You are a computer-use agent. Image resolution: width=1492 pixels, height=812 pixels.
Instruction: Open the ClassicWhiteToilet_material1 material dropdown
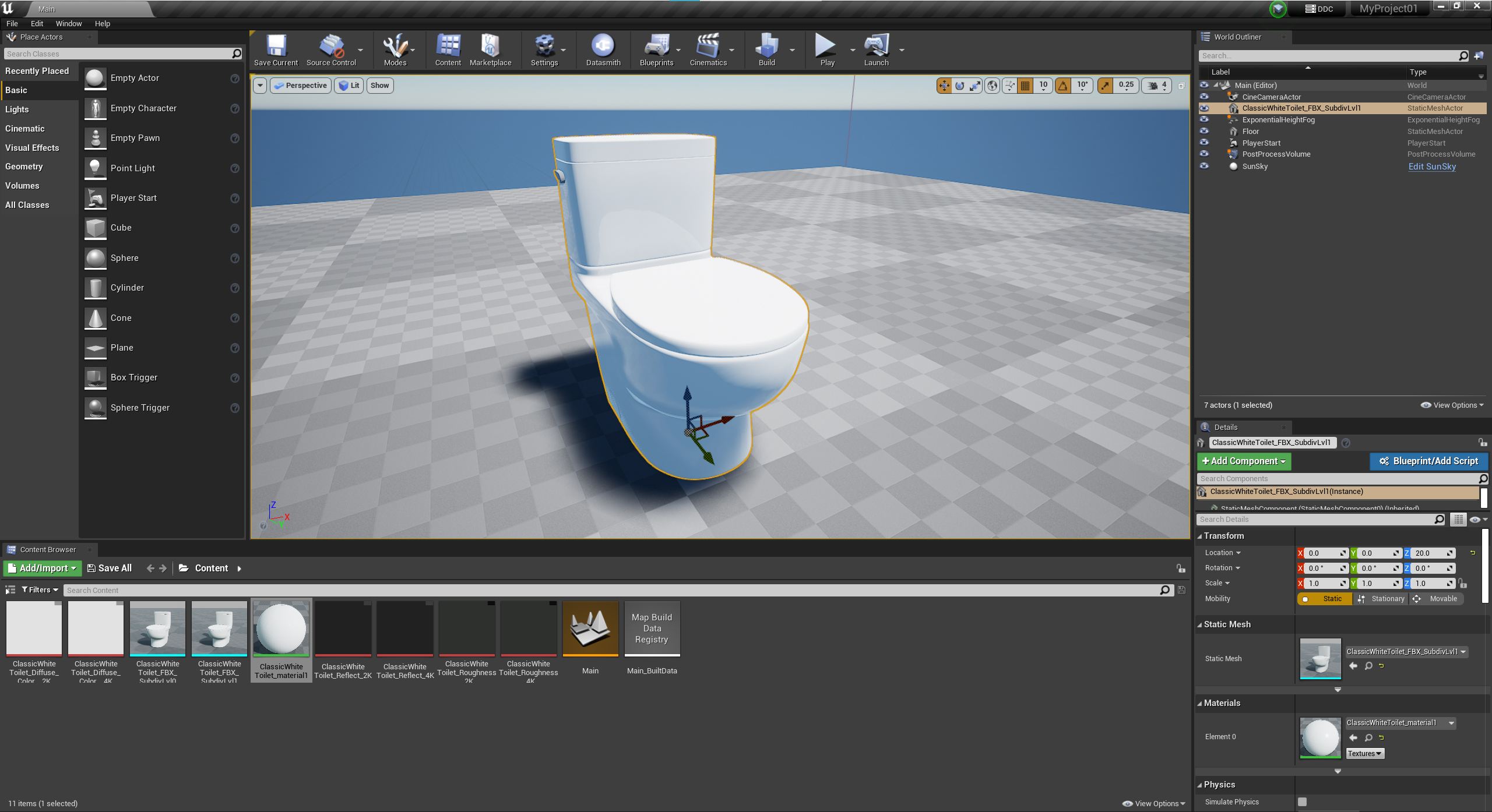[x=1451, y=723]
